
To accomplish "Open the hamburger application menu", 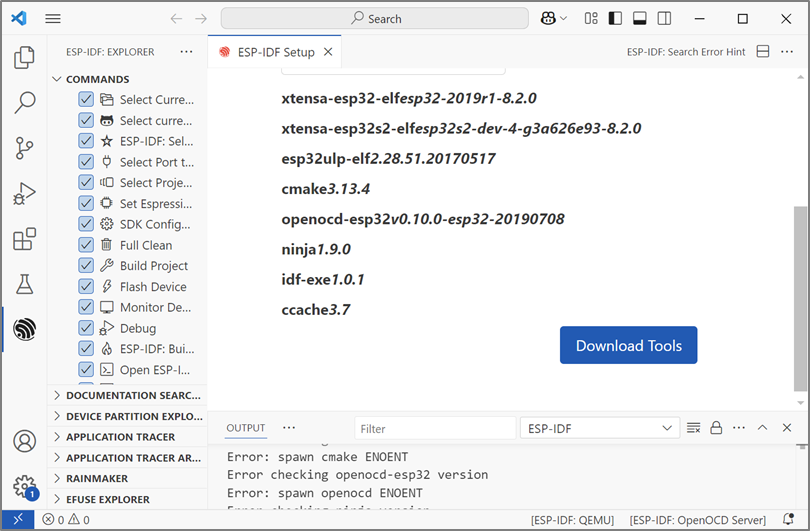I will point(53,19).
